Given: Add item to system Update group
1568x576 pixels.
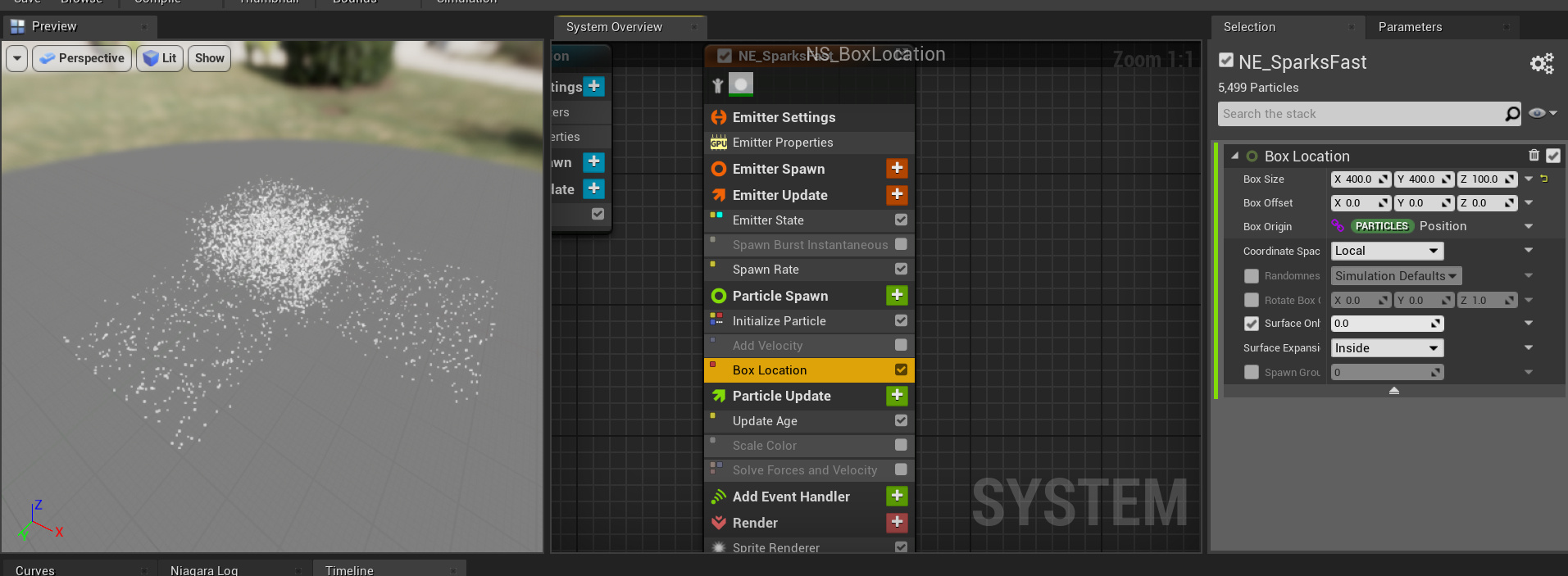Looking at the screenshot, I should [x=594, y=188].
